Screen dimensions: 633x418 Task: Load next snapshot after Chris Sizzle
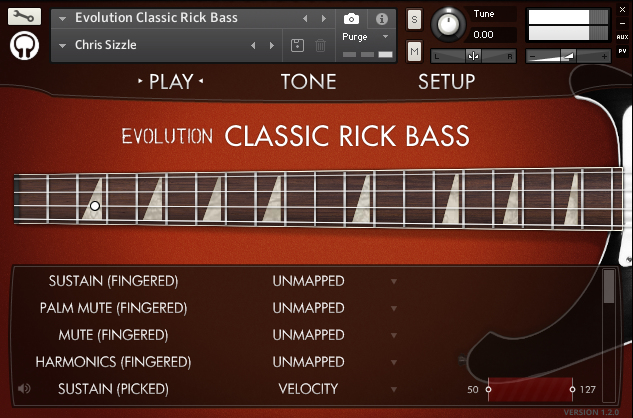coord(272,45)
